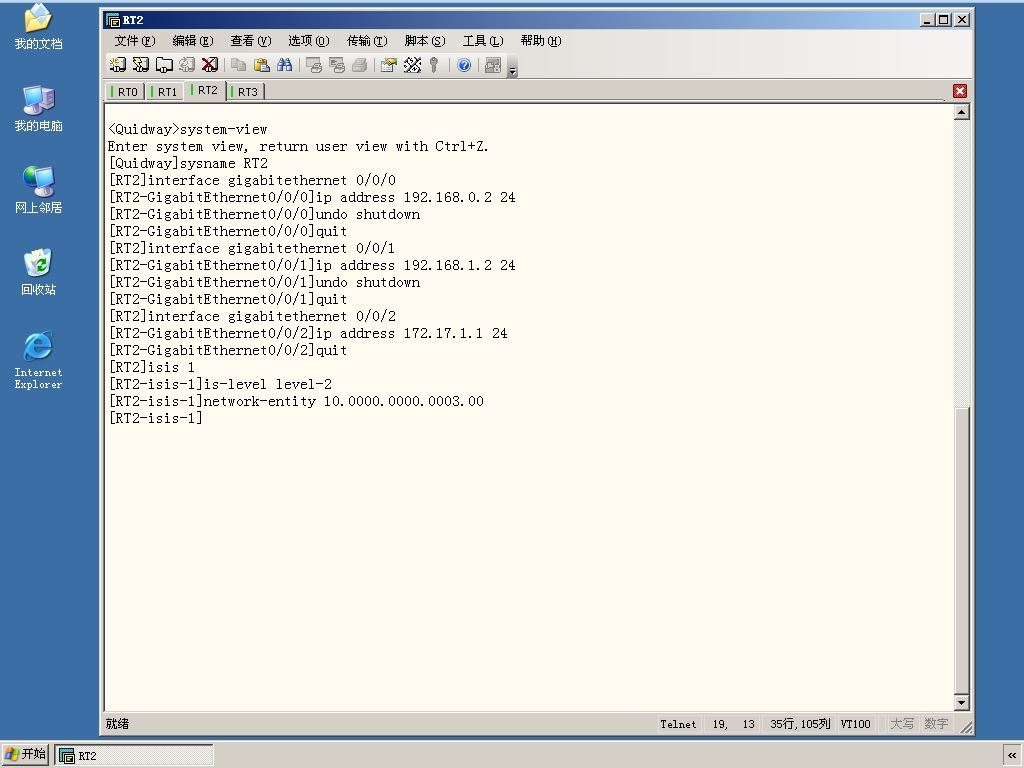
Task: Click the scrollbar down arrow
Action: (961, 703)
